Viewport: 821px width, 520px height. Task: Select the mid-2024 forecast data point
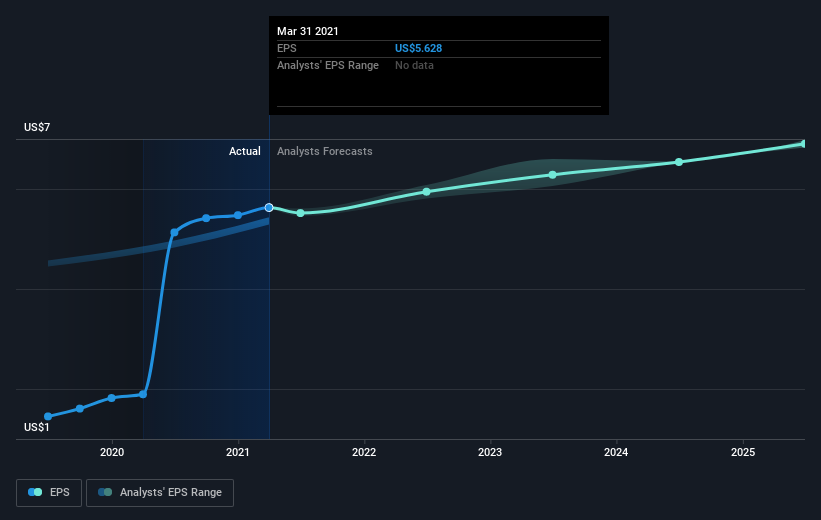679,162
